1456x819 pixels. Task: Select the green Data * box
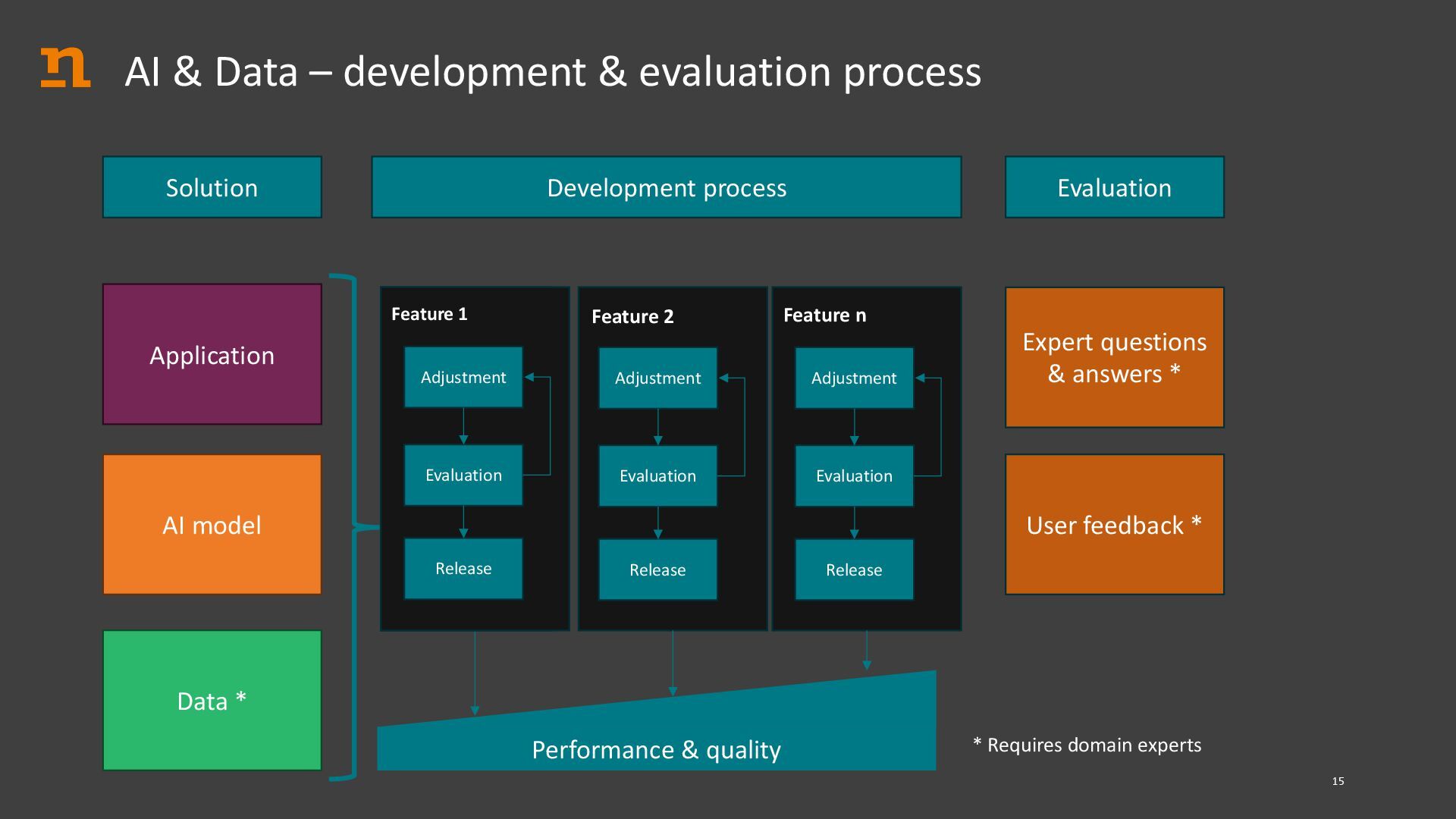point(212,701)
